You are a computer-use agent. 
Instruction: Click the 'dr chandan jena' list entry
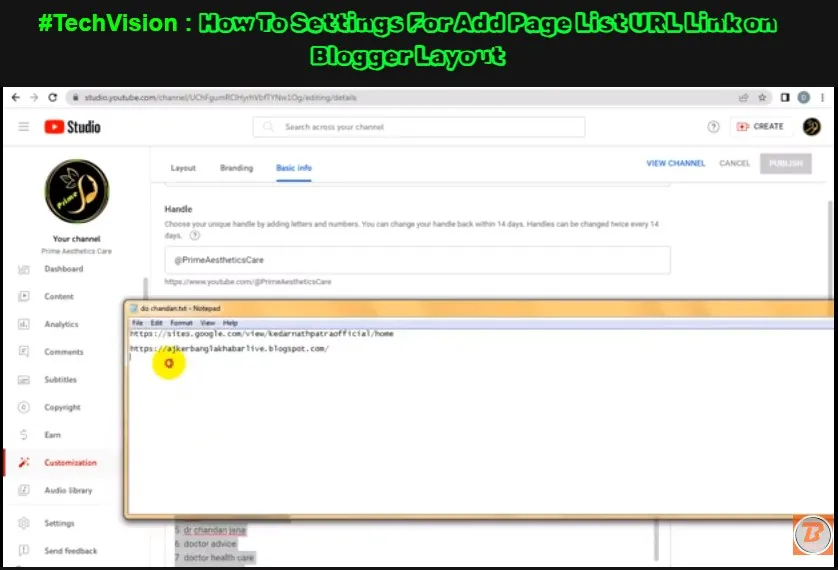pyautogui.click(x=214, y=530)
